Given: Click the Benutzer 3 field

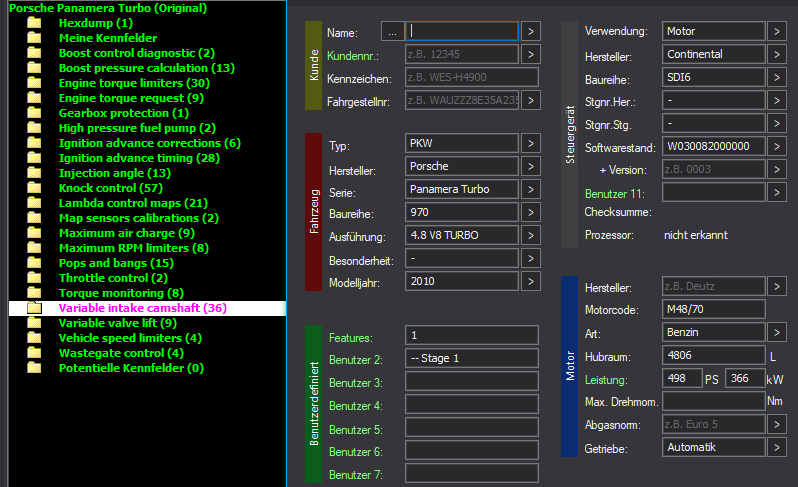Looking at the screenshot, I should pyautogui.click(x=472, y=381).
